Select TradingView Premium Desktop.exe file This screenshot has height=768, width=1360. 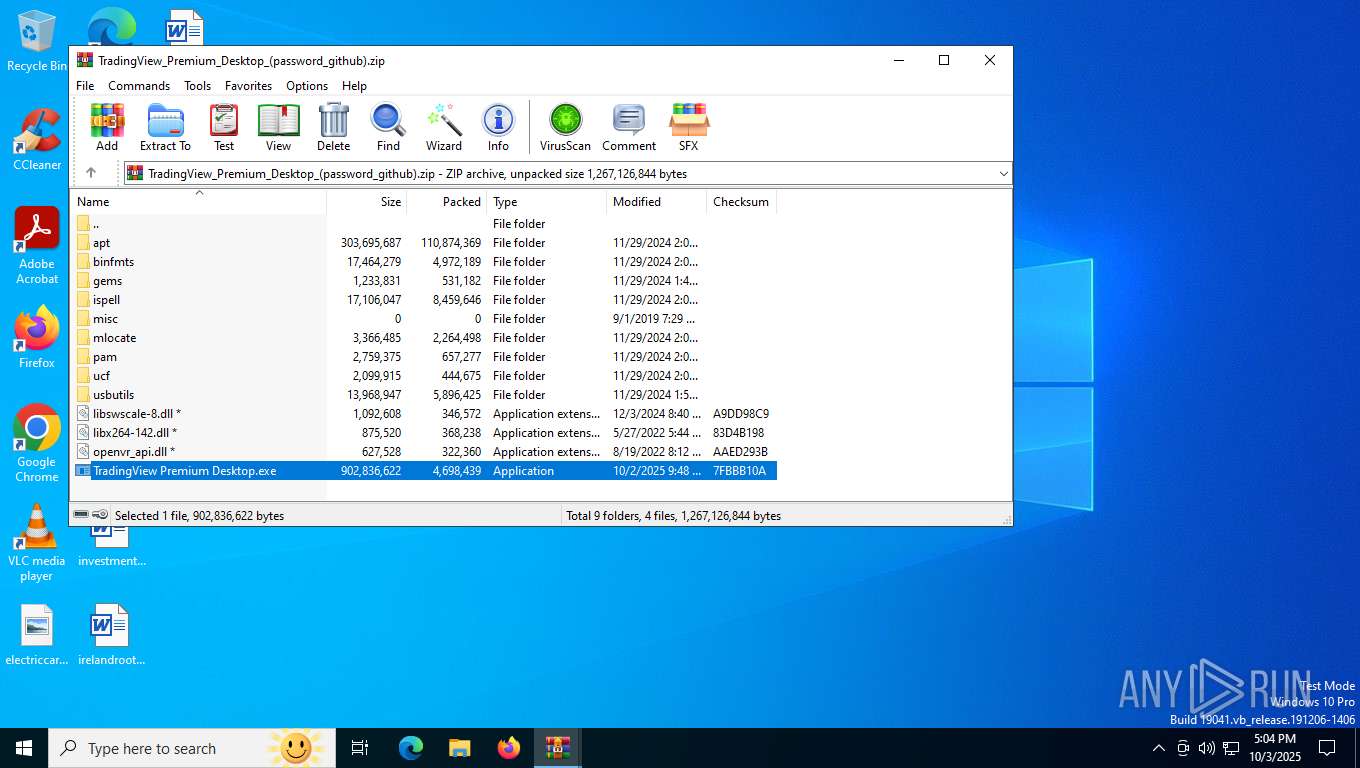tap(424, 471)
